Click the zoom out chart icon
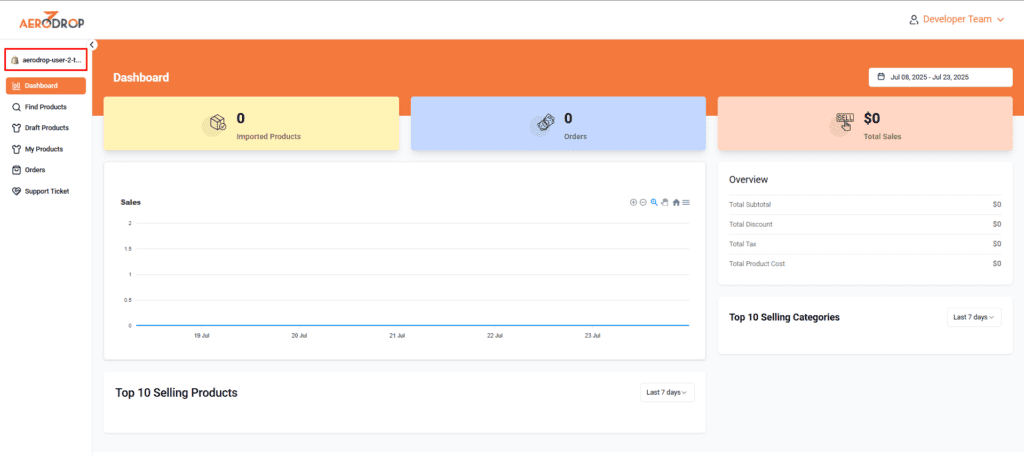 [x=643, y=202]
